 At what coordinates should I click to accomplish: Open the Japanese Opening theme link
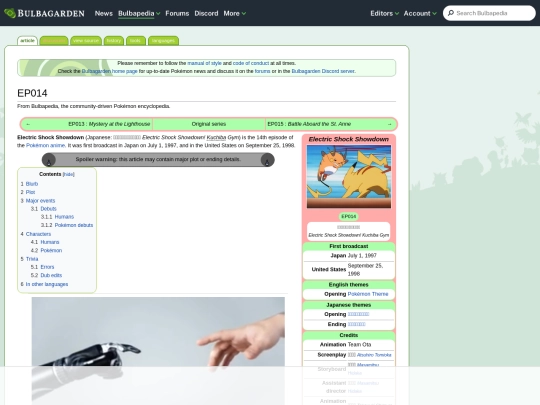coord(358,314)
